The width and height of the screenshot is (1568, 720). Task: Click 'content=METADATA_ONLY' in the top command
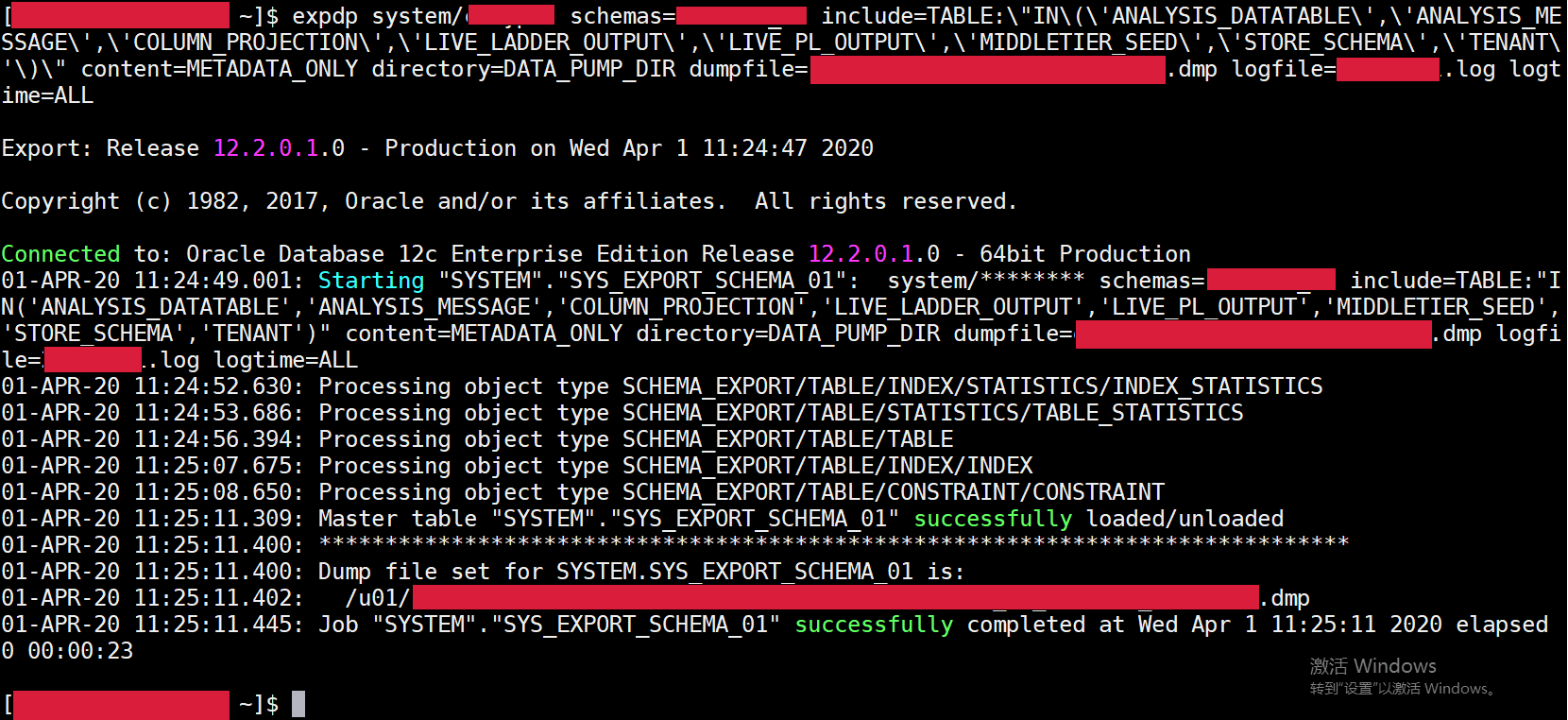[219, 69]
